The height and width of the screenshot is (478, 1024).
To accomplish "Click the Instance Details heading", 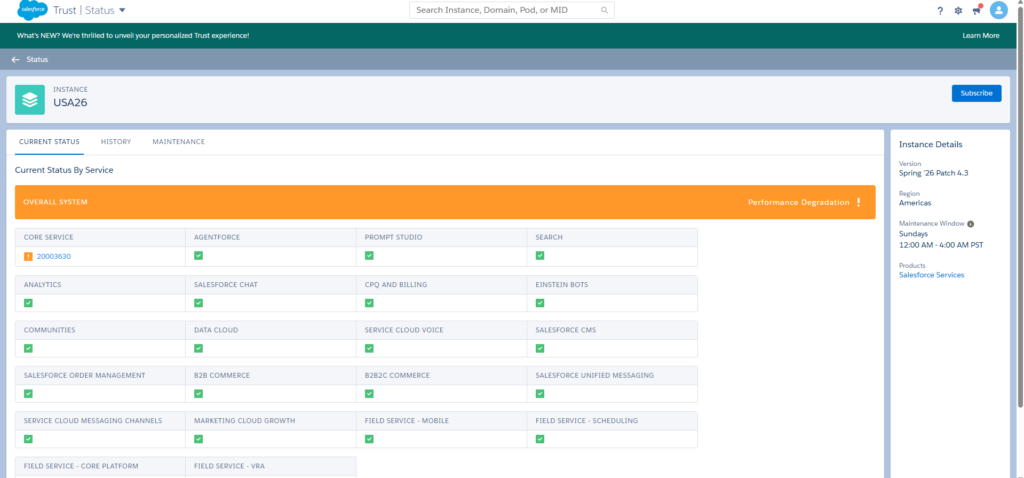I will [x=930, y=144].
